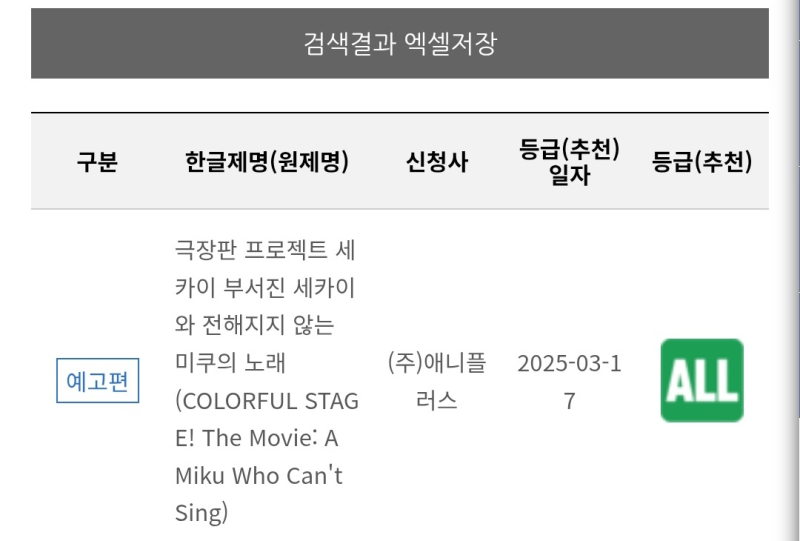Save search results via 검색결과 엑셀저장
Screen dimensions: 800x541
pyautogui.click(x=400, y=44)
